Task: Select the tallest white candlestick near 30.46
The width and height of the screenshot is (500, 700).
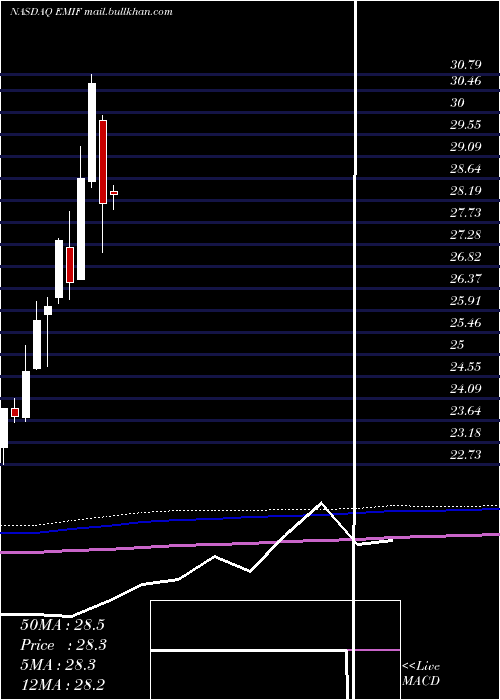Action: click(92, 133)
